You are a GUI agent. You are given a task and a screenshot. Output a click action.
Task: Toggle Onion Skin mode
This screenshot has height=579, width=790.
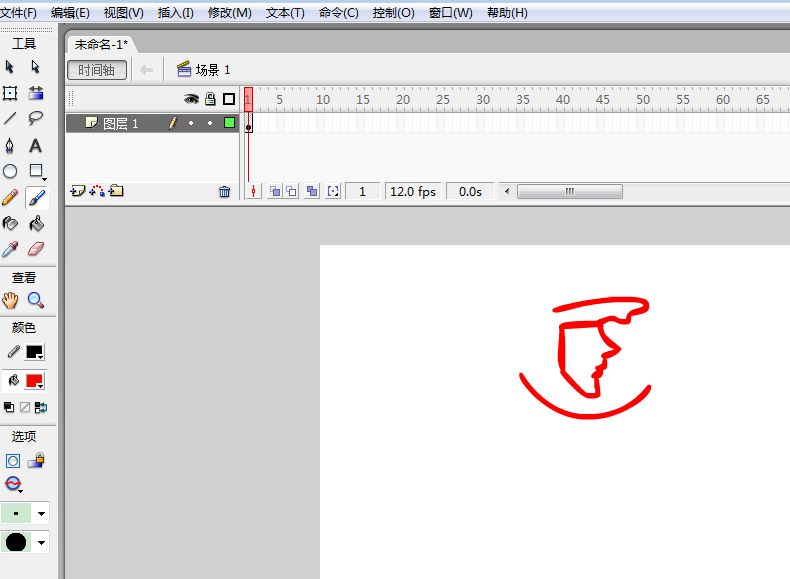click(275, 191)
